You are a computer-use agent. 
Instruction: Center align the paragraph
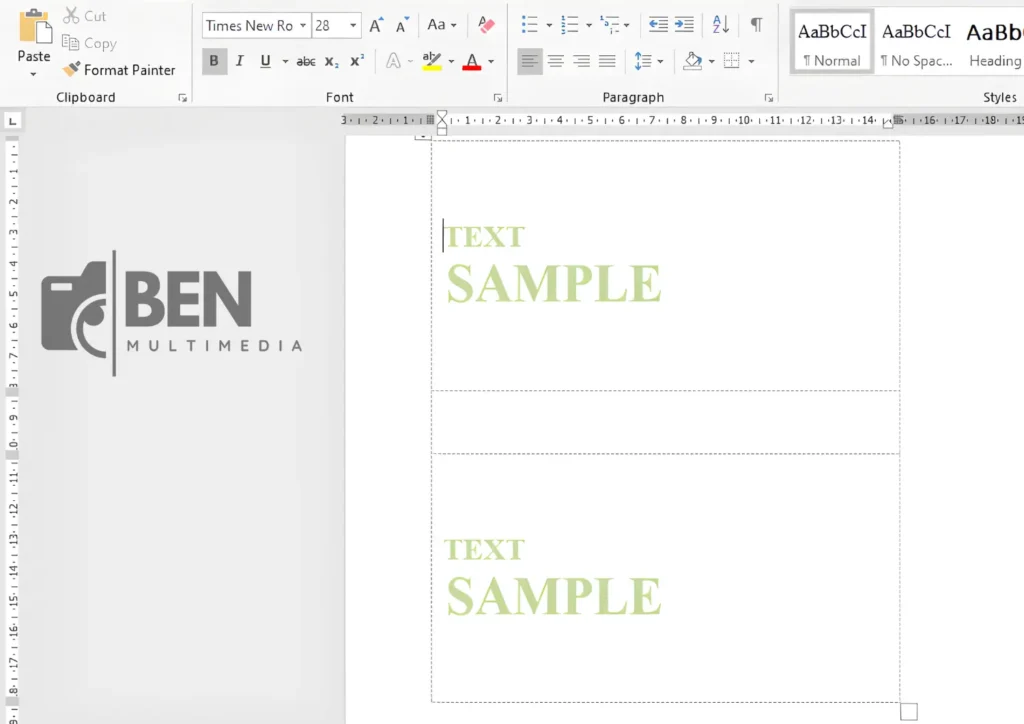coord(556,61)
